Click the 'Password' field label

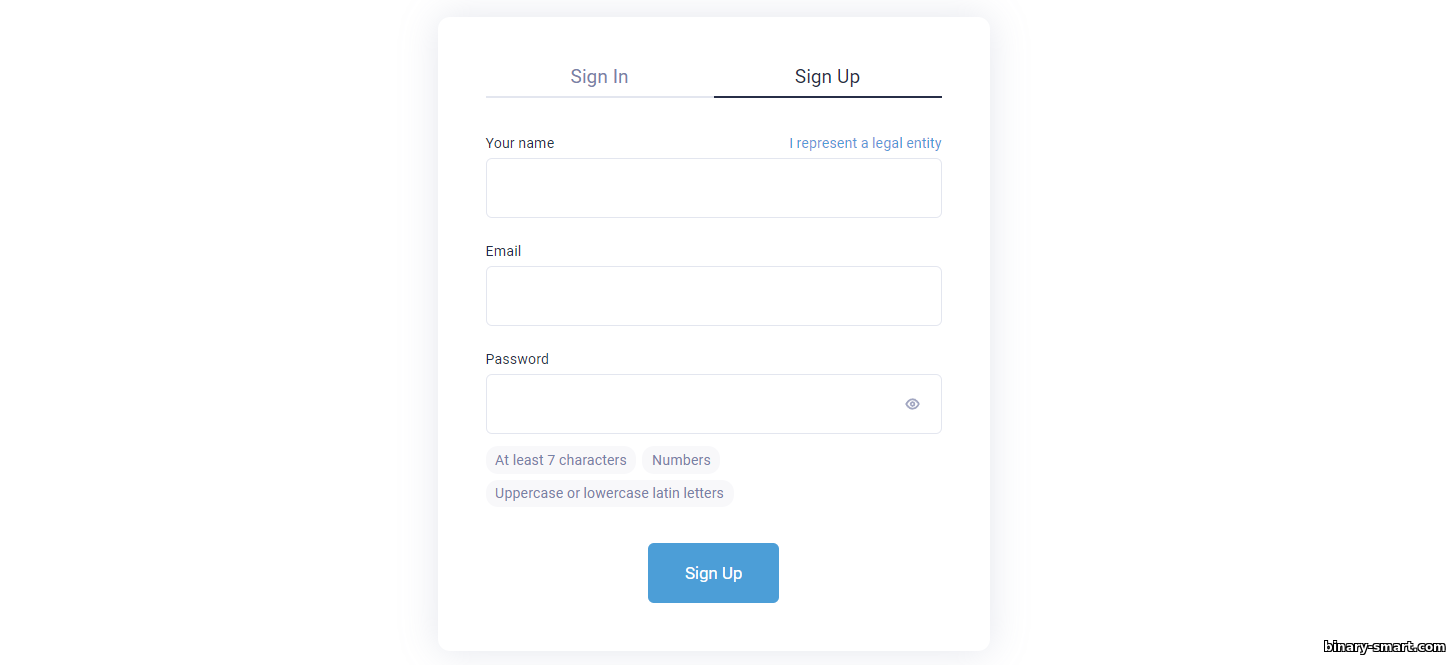(517, 359)
